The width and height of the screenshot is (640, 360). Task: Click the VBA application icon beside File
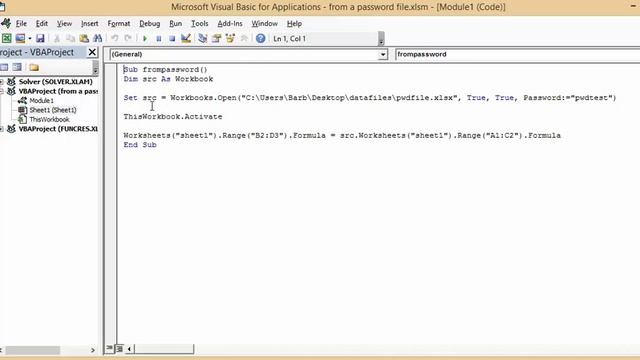coord(6,23)
